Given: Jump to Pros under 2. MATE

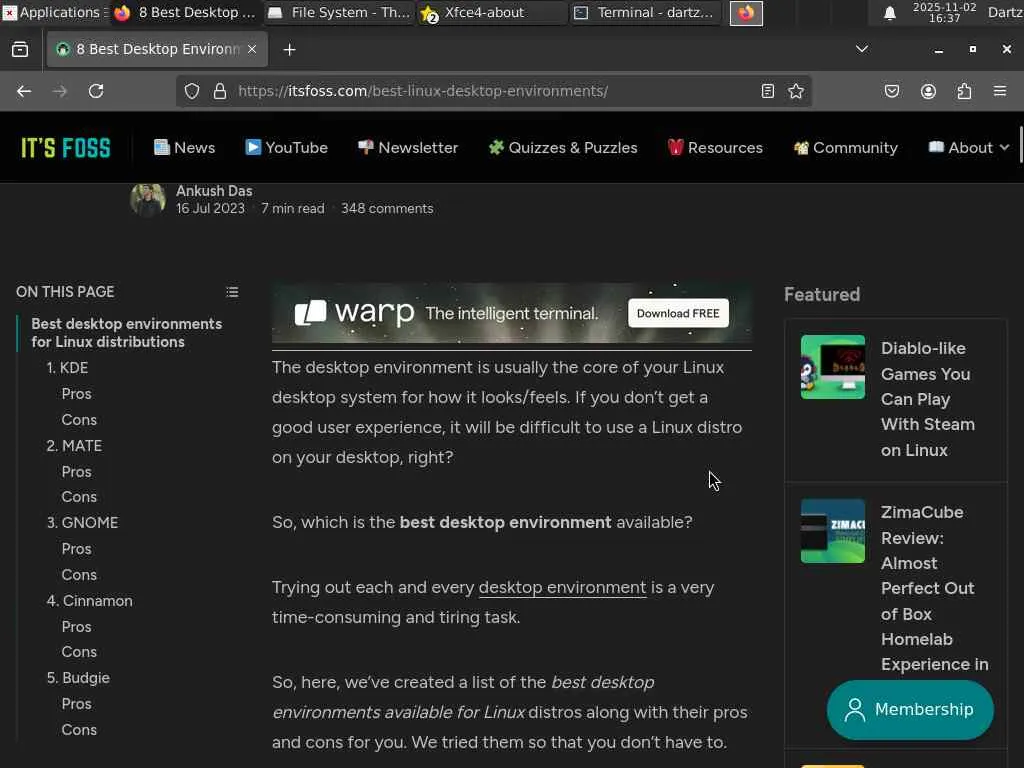Looking at the screenshot, I should point(76,472).
